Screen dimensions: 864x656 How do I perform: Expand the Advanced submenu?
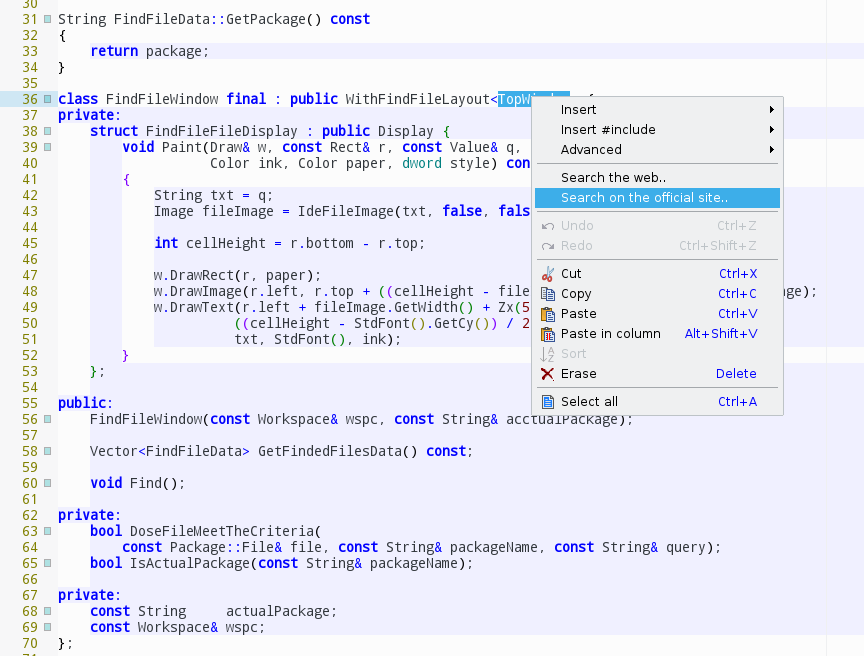[771, 150]
